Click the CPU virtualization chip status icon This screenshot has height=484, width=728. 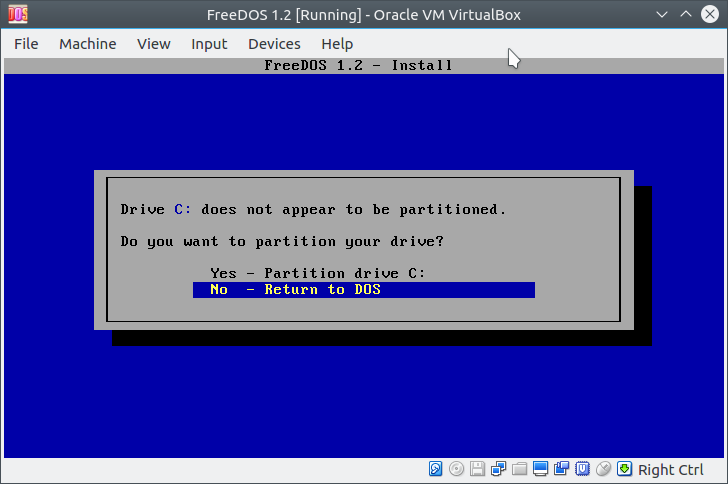582,469
